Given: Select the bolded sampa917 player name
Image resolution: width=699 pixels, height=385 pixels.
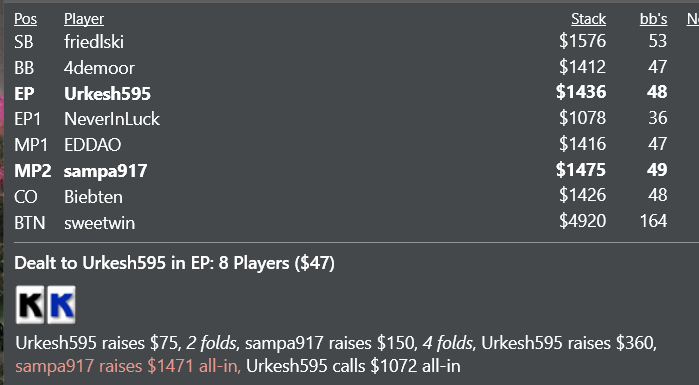Looking at the screenshot, I should pyautogui.click(x=106, y=171).
